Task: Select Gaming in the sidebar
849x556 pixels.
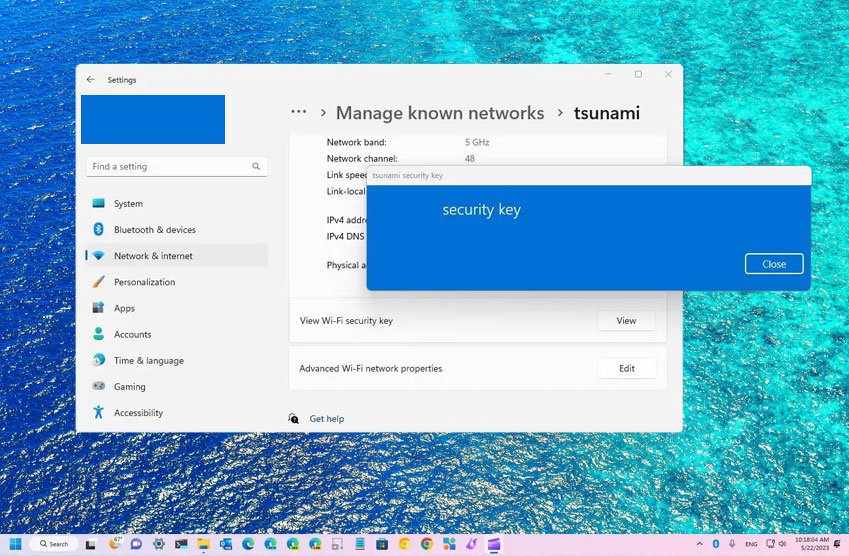Action: coord(129,387)
